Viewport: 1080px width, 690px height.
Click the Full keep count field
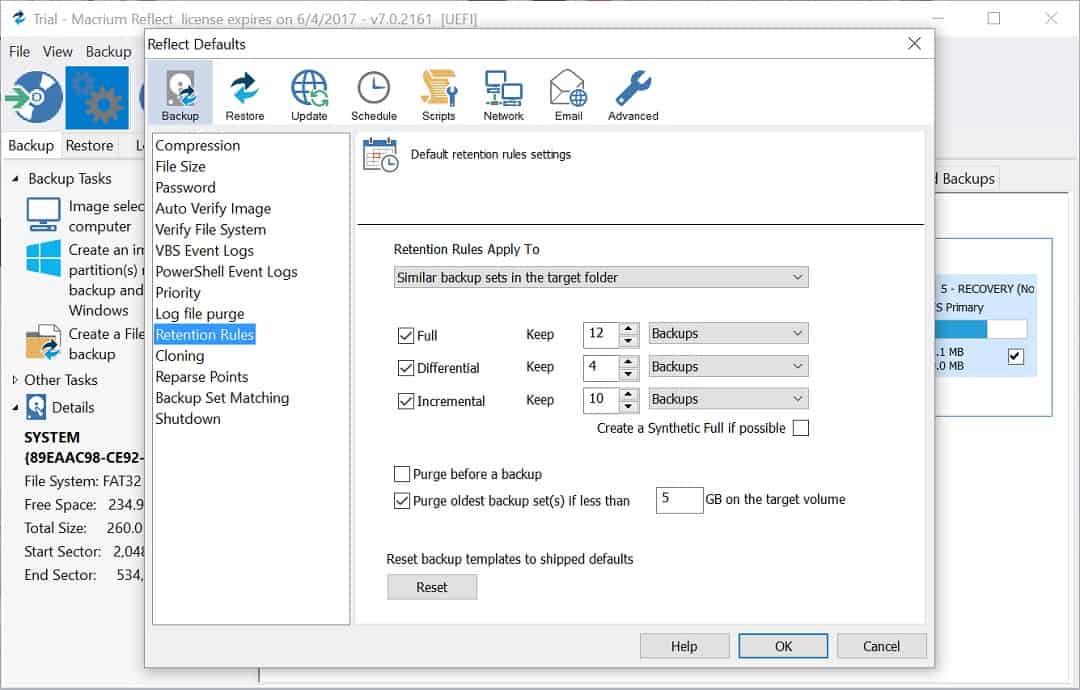pyautogui.click(x=601, y=334)
